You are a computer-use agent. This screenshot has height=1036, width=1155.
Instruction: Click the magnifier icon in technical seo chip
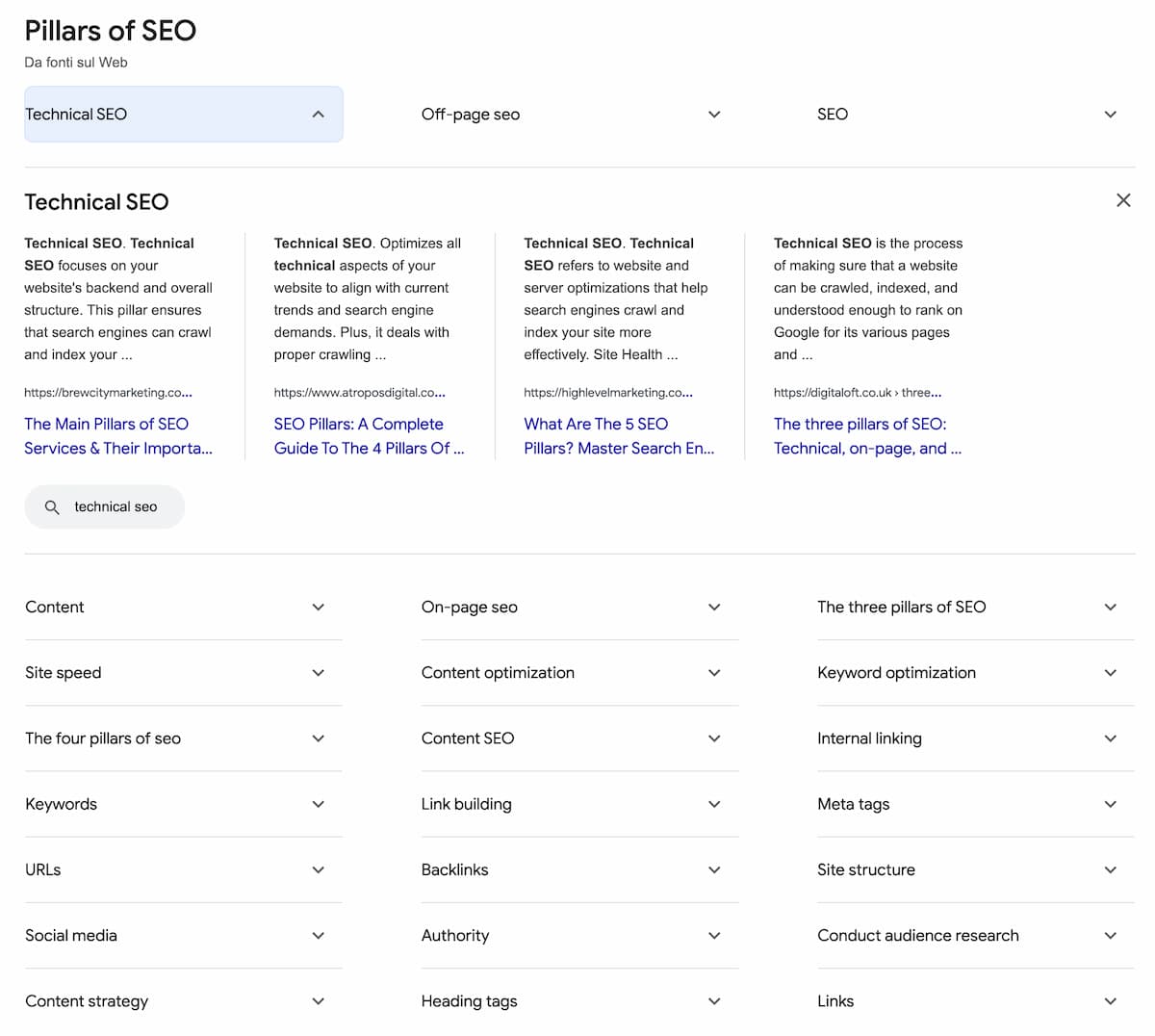tap(53, 506)
